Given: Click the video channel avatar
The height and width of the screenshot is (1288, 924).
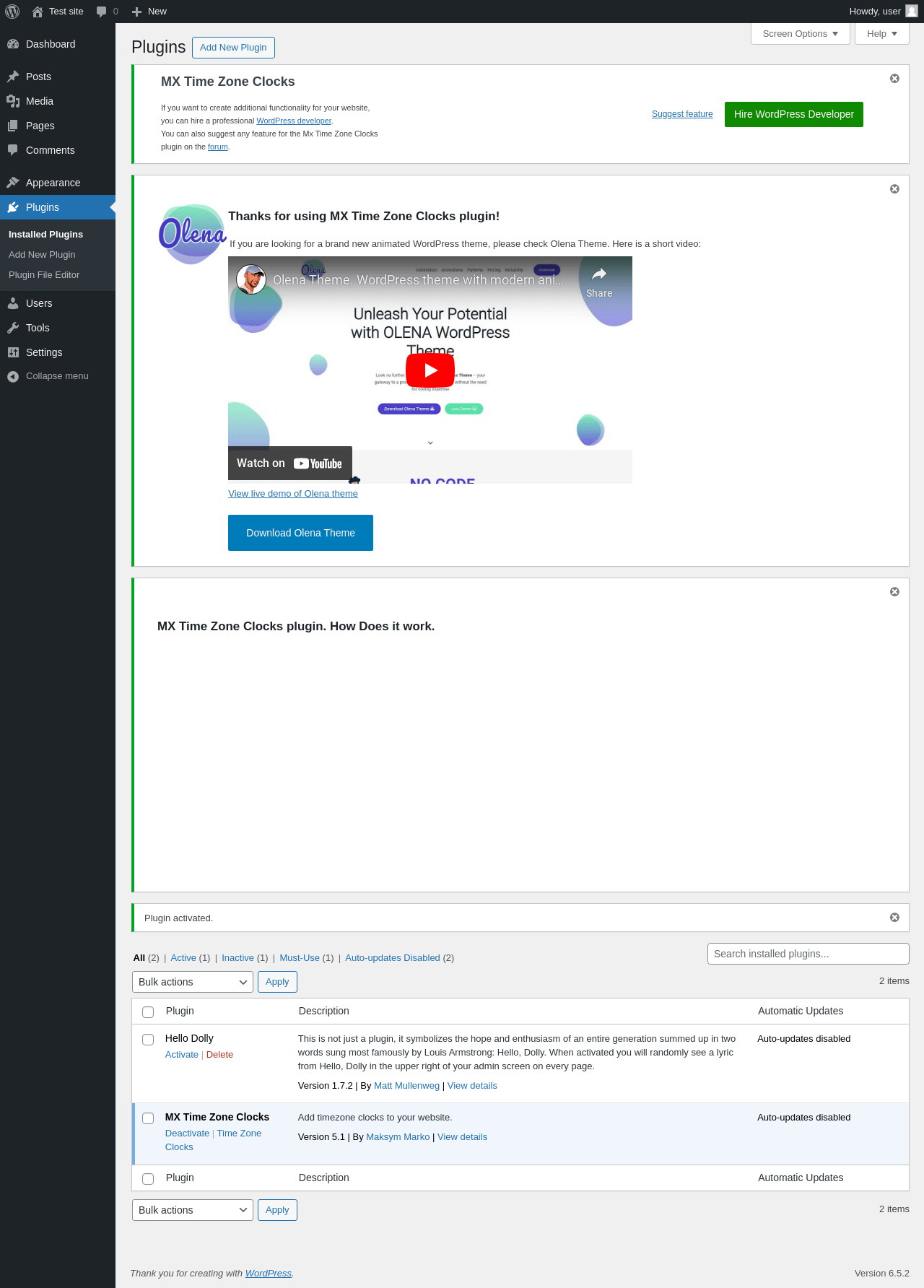Looking at the screenshot, I should 251,279.
